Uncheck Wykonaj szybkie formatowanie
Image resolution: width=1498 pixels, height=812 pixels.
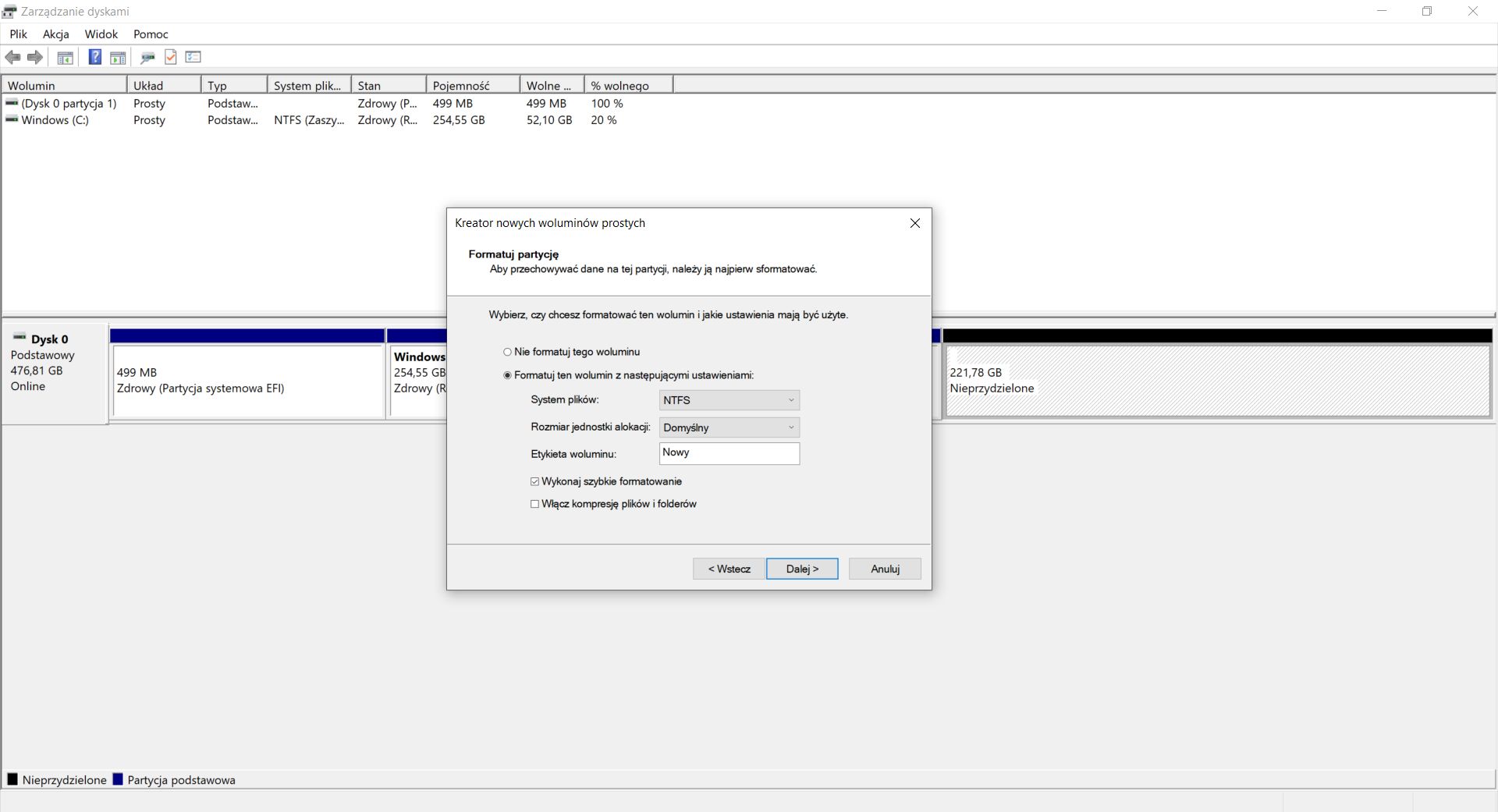click(534, 481)
